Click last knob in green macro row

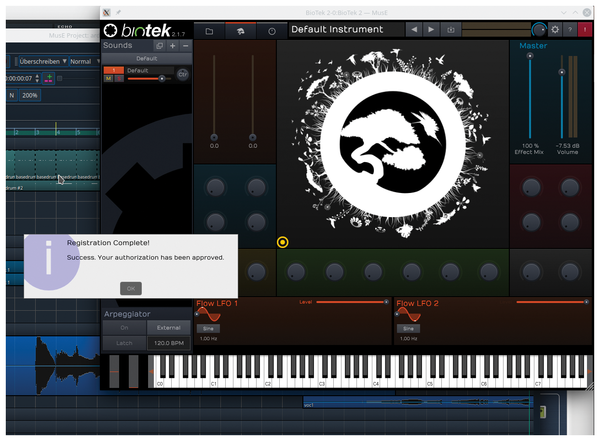click(x=489, y=271)
